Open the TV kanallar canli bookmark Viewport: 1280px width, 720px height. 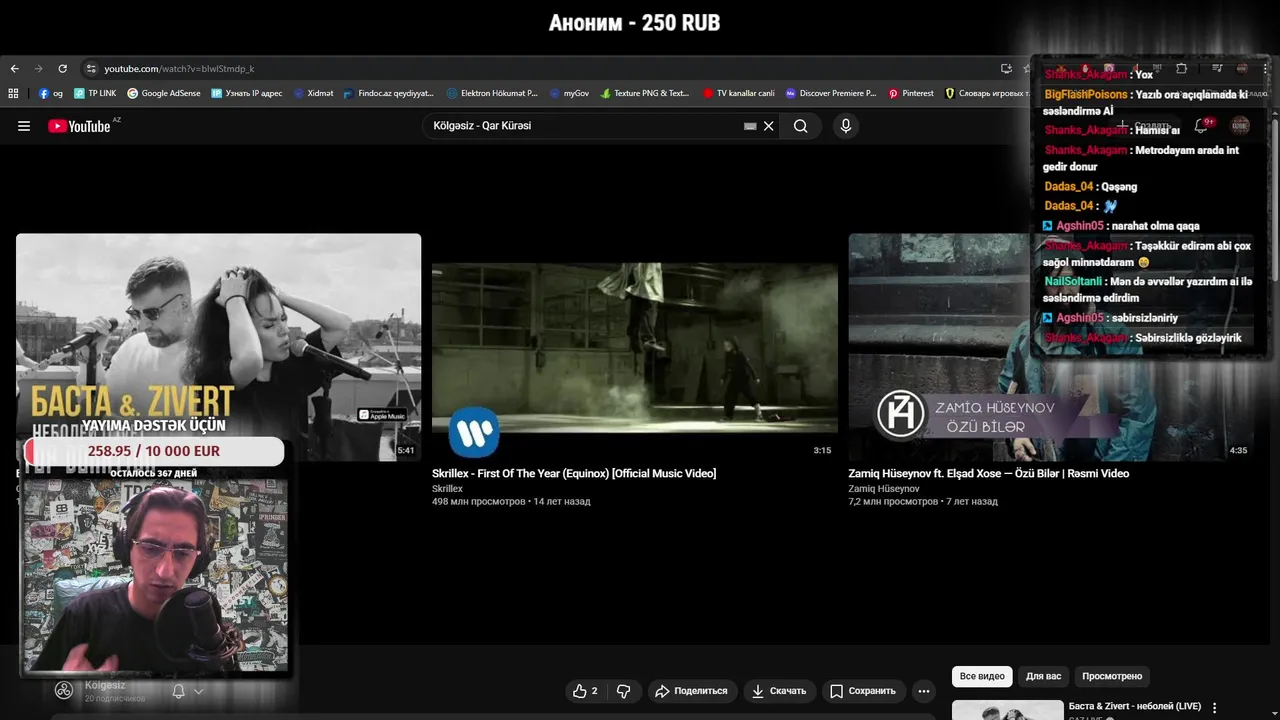[x=739, y=93]
